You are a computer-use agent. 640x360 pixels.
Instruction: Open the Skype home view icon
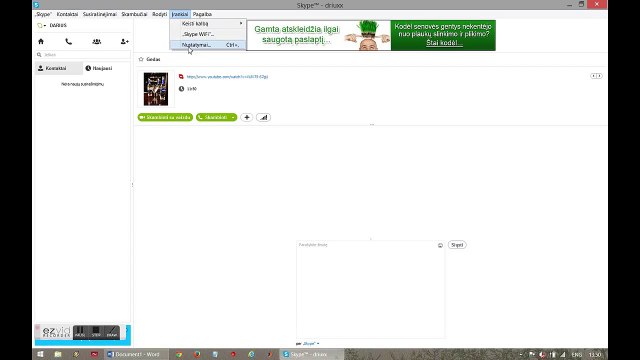coord(41,41)
